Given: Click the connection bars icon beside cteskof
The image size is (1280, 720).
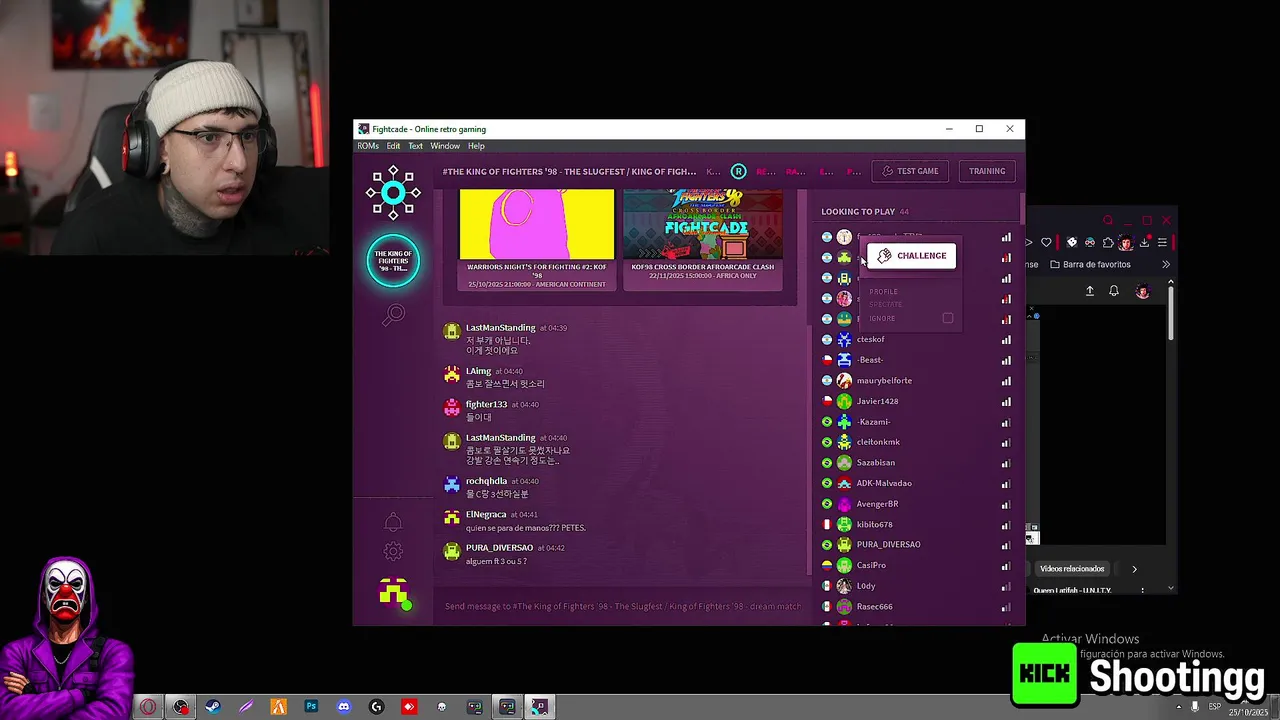Looking at the screenshot, I should point(1006,340).
